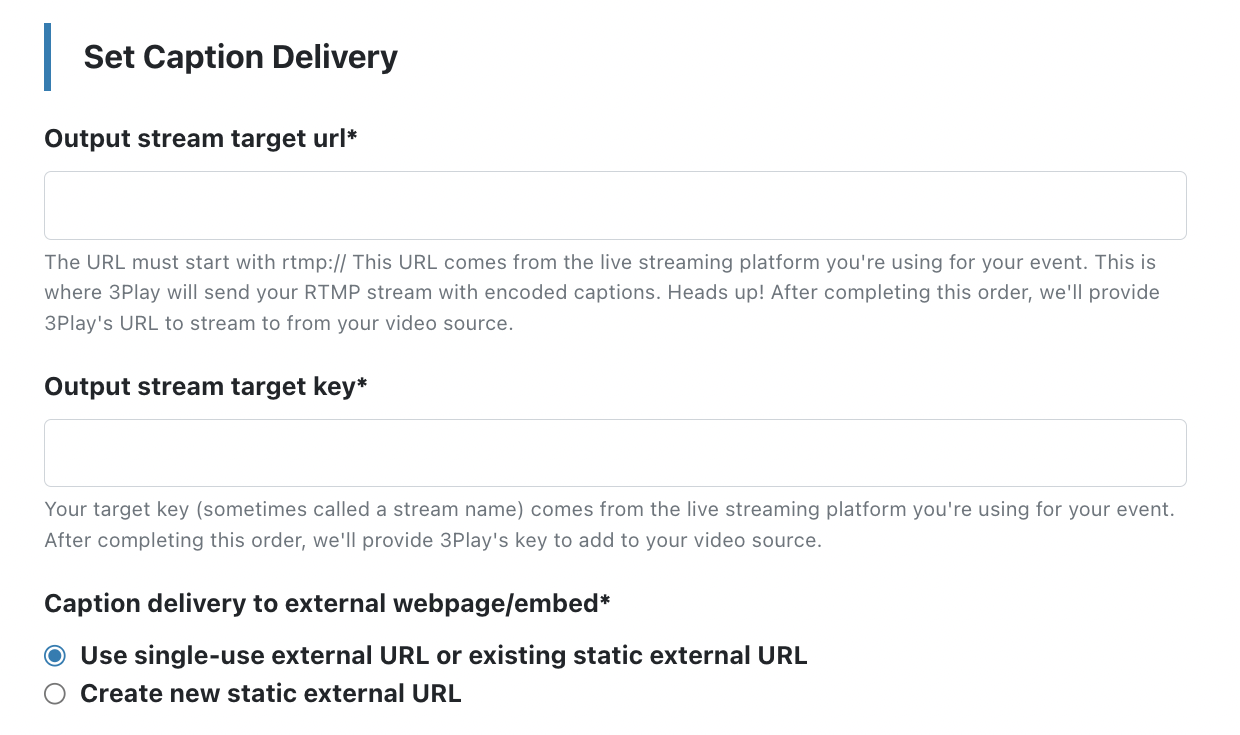Click the help text beginning 'The URL must start with'
The height and width of the screenshot is (735, 1240).
[x=600, y=293]
